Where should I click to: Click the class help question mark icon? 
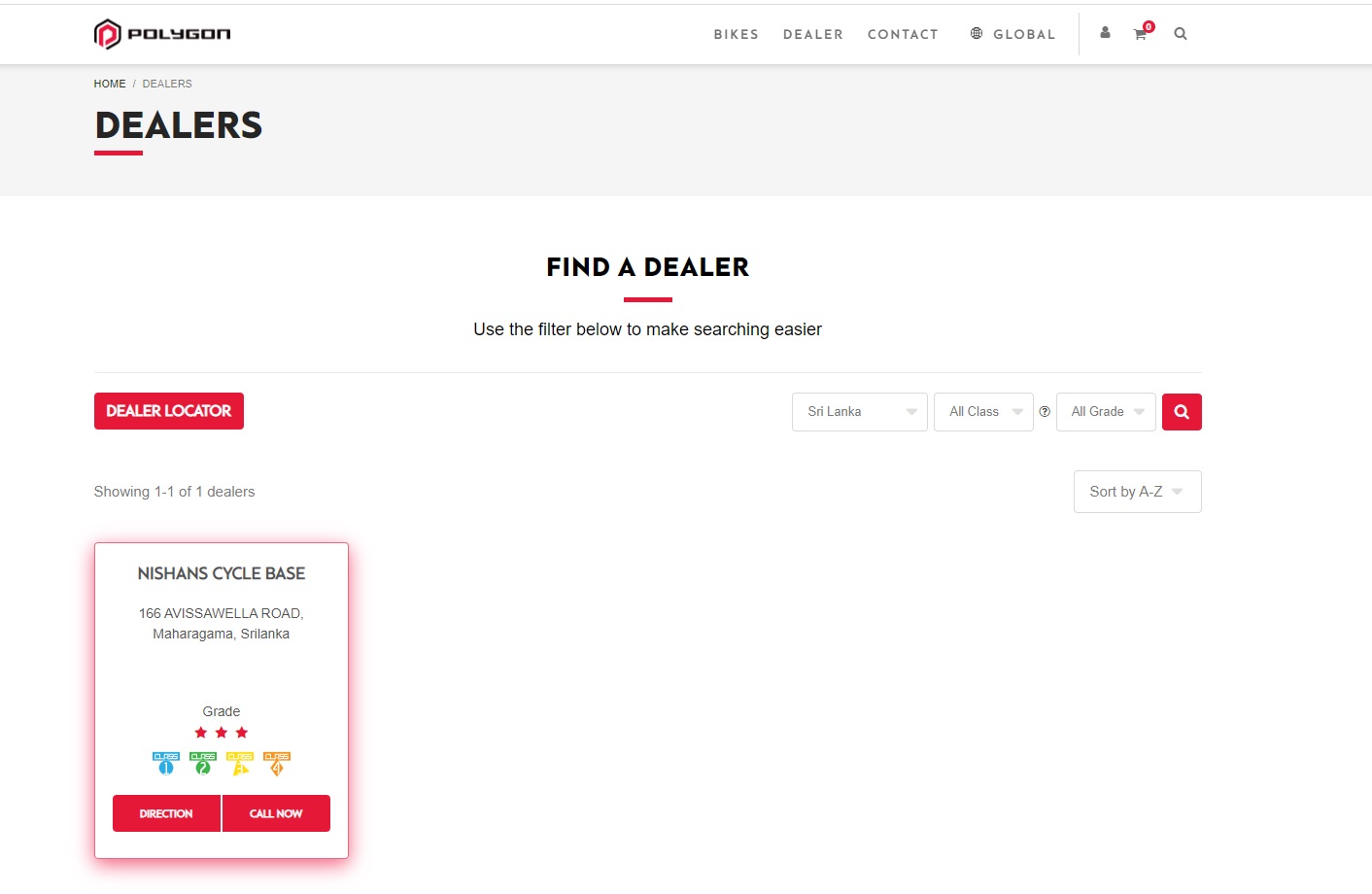coord(1045,412)
